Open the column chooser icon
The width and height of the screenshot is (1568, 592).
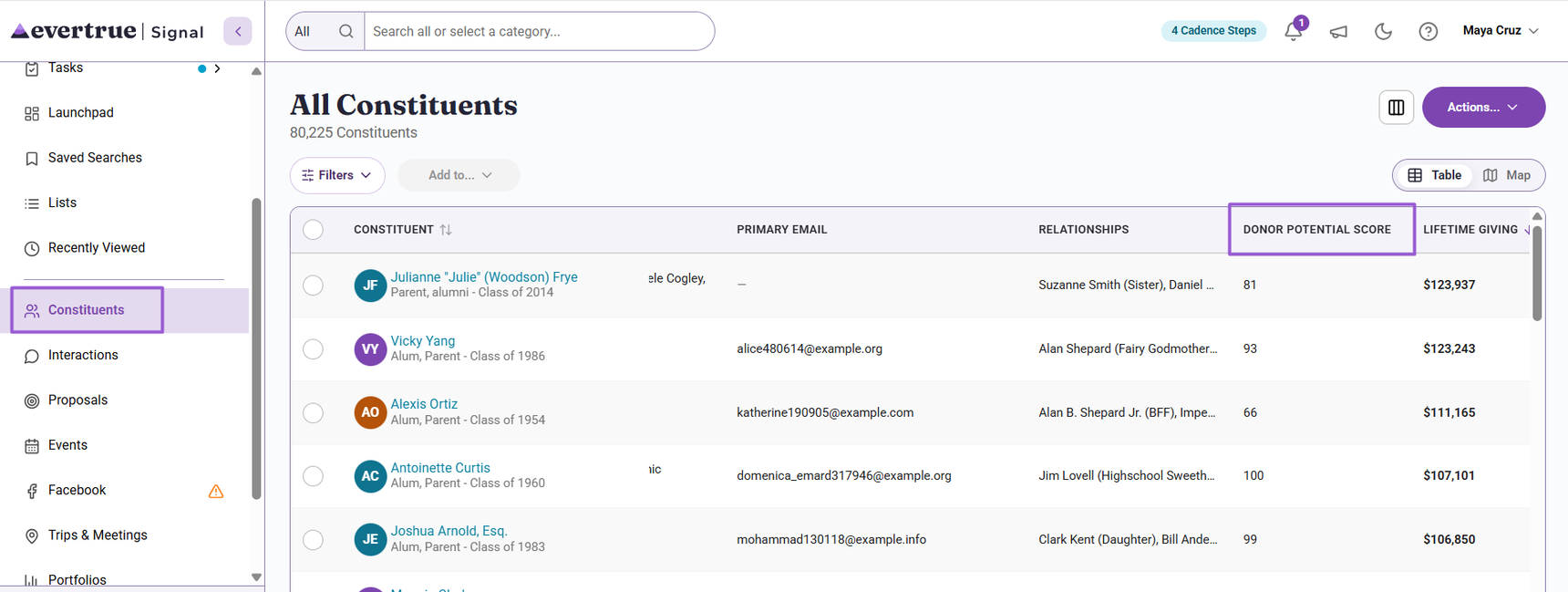(1396, 108)
